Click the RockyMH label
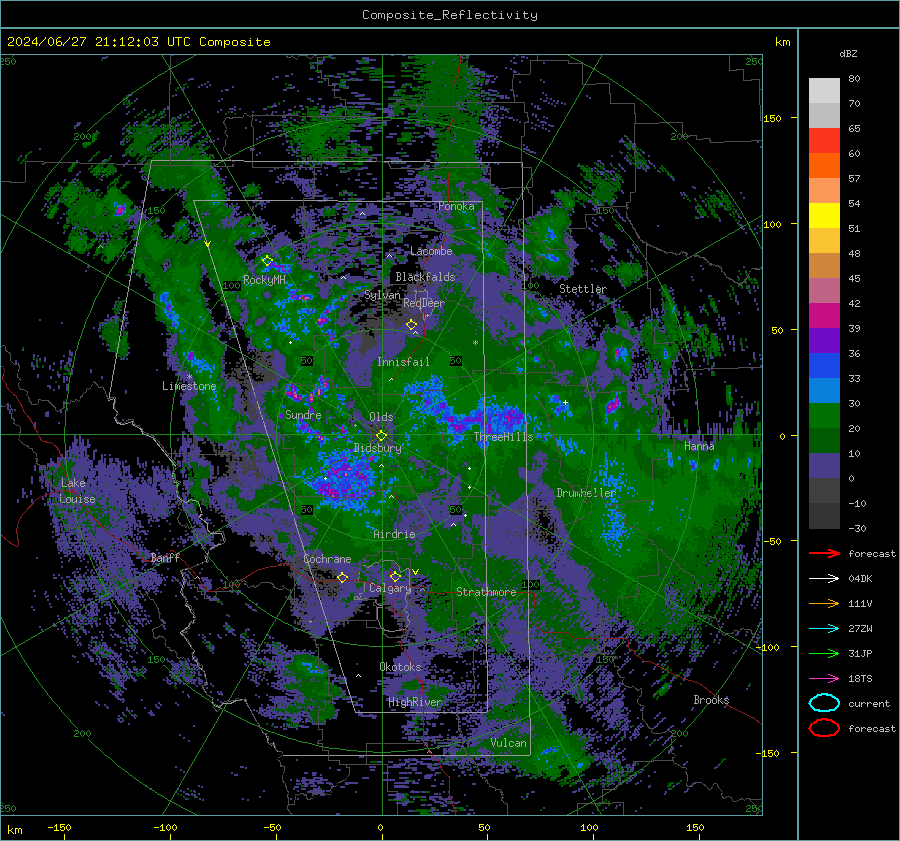This screenshot has width=900, height=841. point(264,280)
